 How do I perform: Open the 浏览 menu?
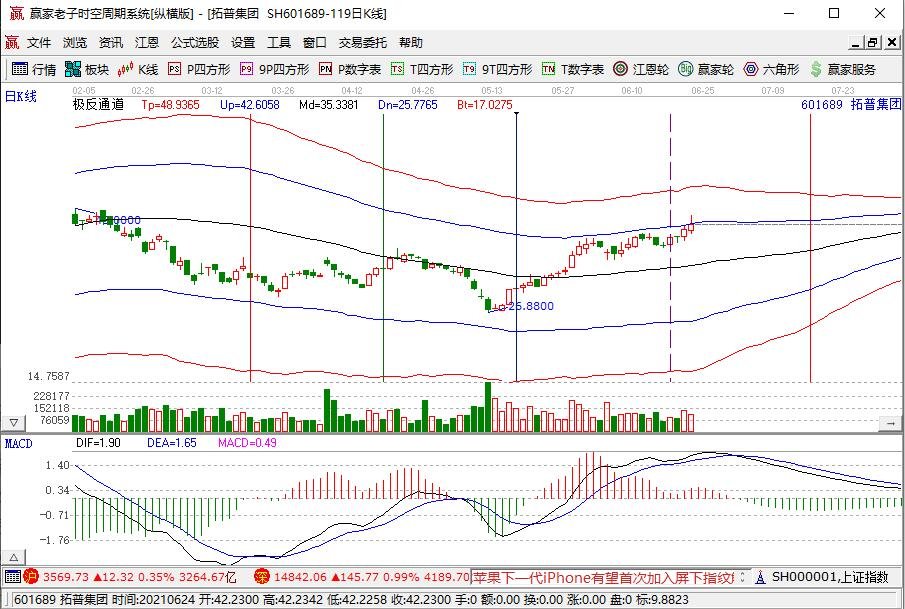(75, 42)
